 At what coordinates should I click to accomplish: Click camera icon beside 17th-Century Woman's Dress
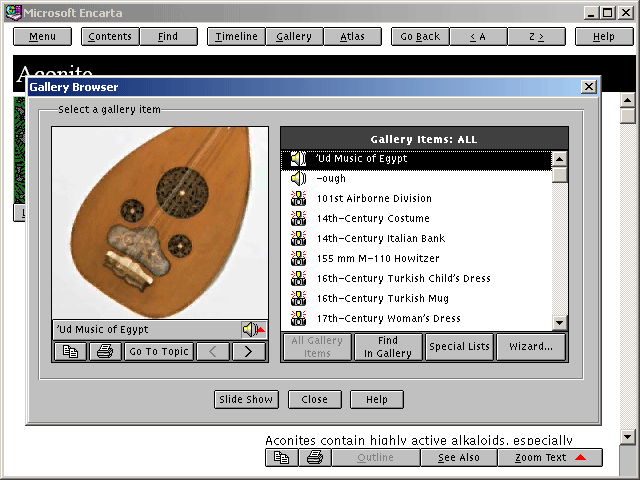point(298,318)
